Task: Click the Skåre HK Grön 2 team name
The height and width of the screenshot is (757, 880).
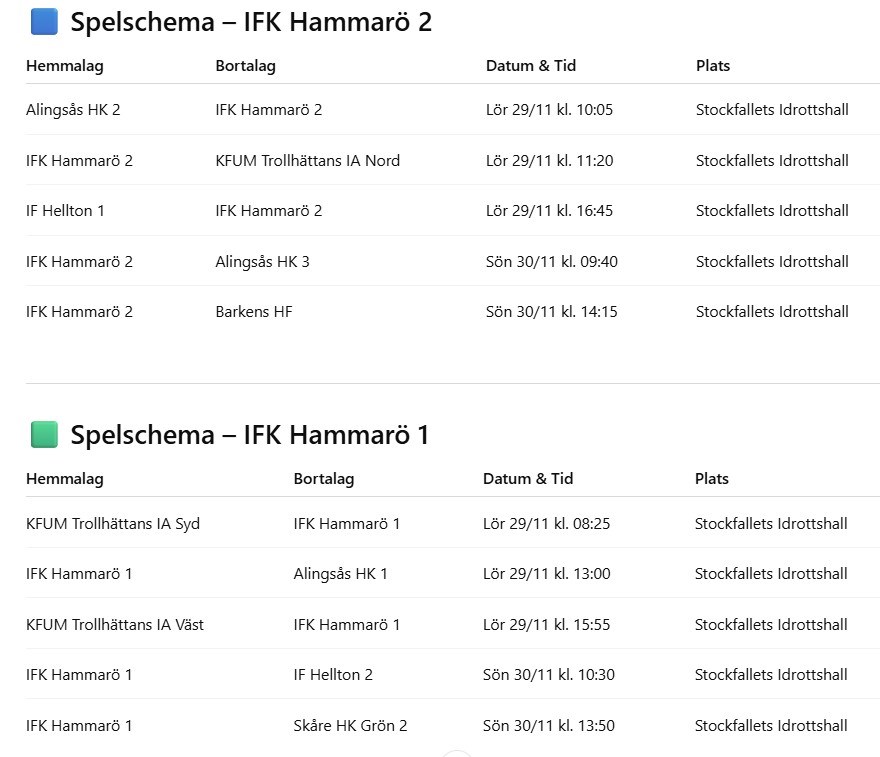Action: point(350,726)
